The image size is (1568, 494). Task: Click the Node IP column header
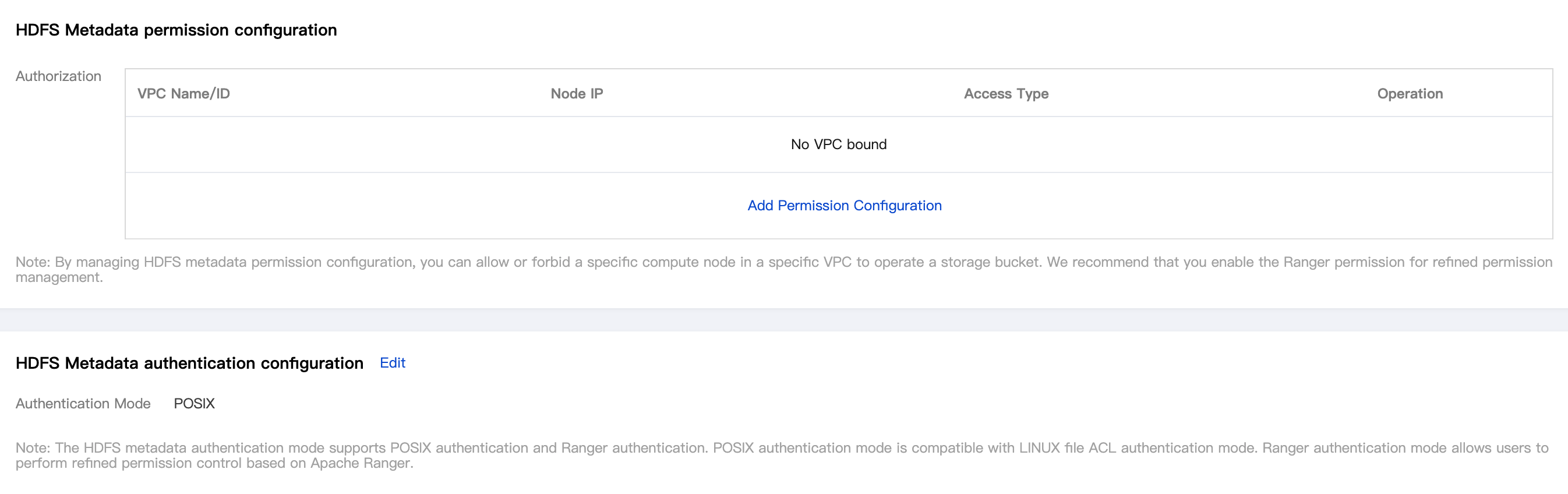coord(577,94)
